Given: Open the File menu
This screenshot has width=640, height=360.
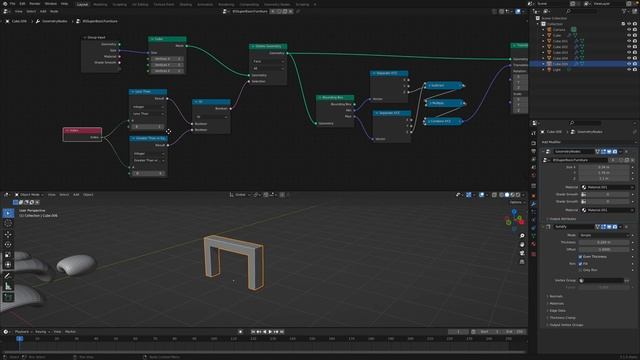Looking at the screenshot, I should pyautogui.click(x=12, y=4).
